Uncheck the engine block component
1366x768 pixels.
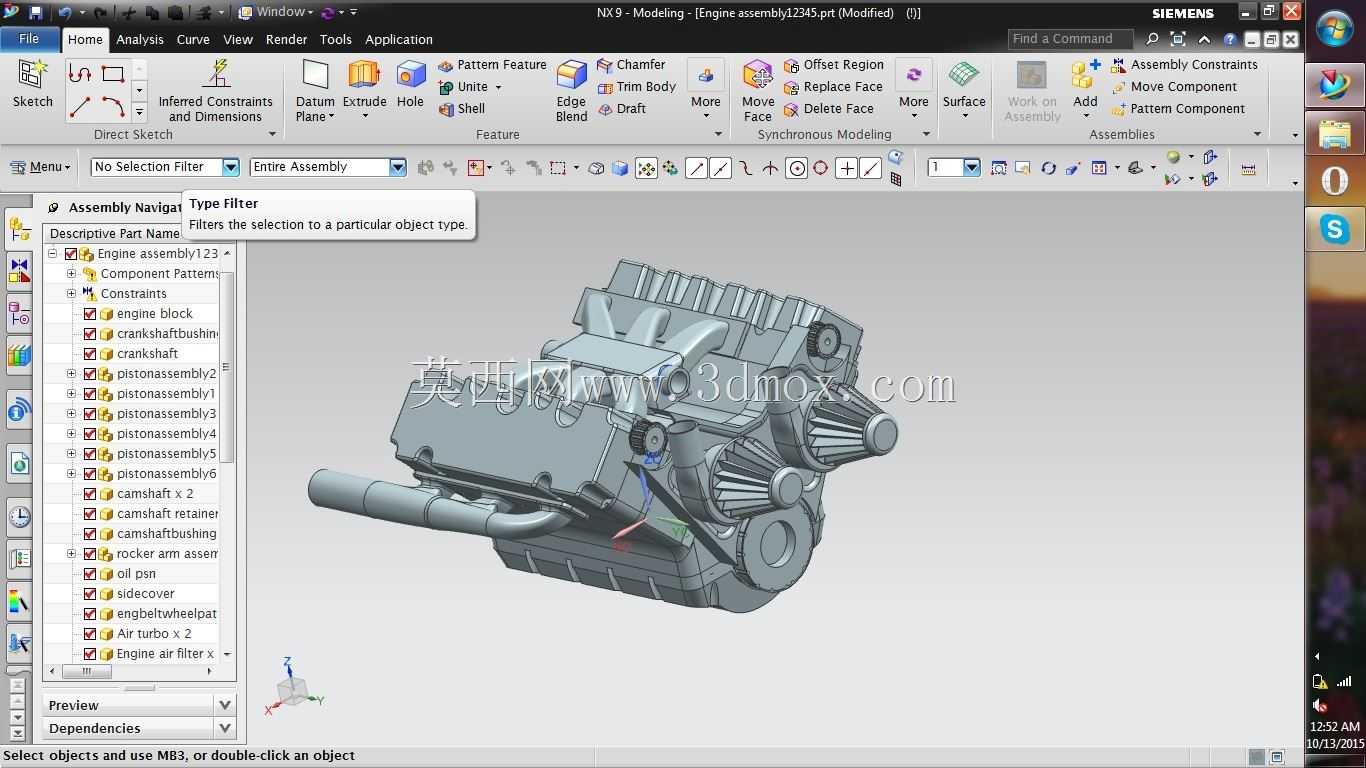click(x=90, y=314)
